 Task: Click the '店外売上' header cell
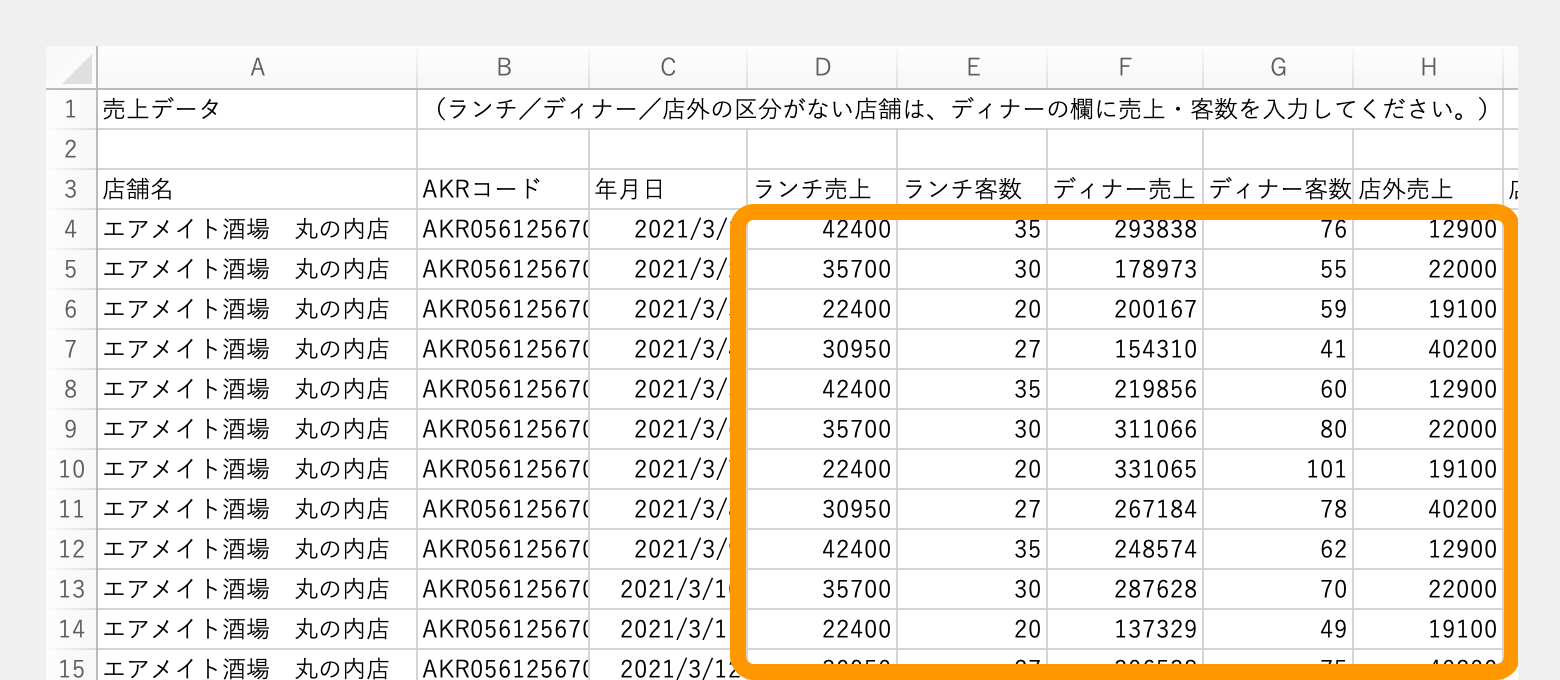point(1428,189)
